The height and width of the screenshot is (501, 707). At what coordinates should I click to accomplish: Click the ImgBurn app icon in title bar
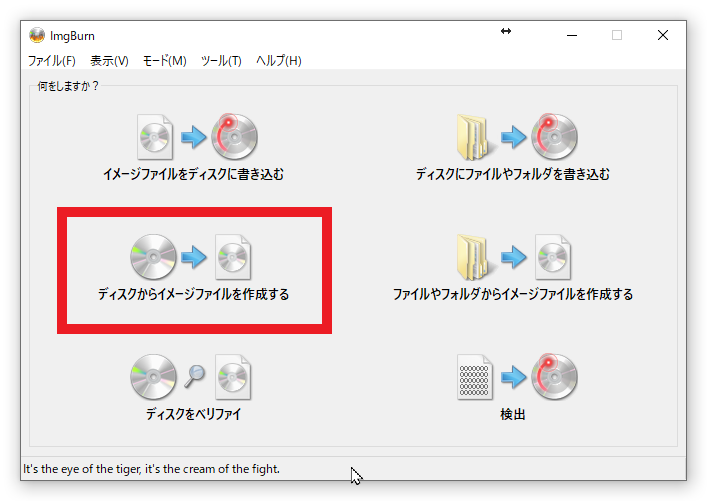pyautogui.click(x=37, y=35)
